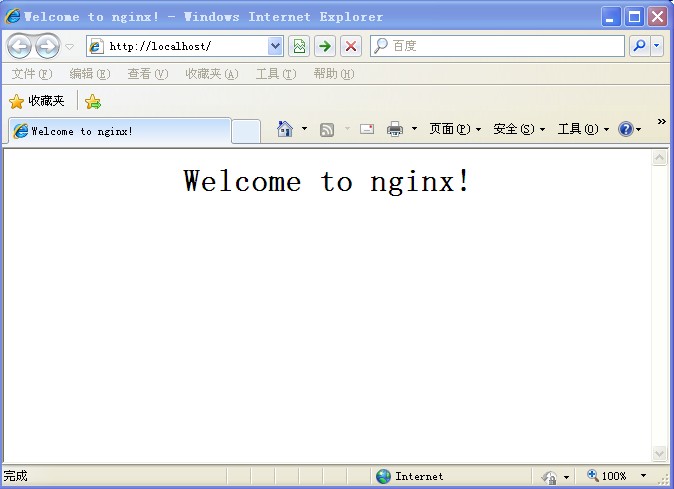Open the 帮助(H) menu

(x=334, y=74)
